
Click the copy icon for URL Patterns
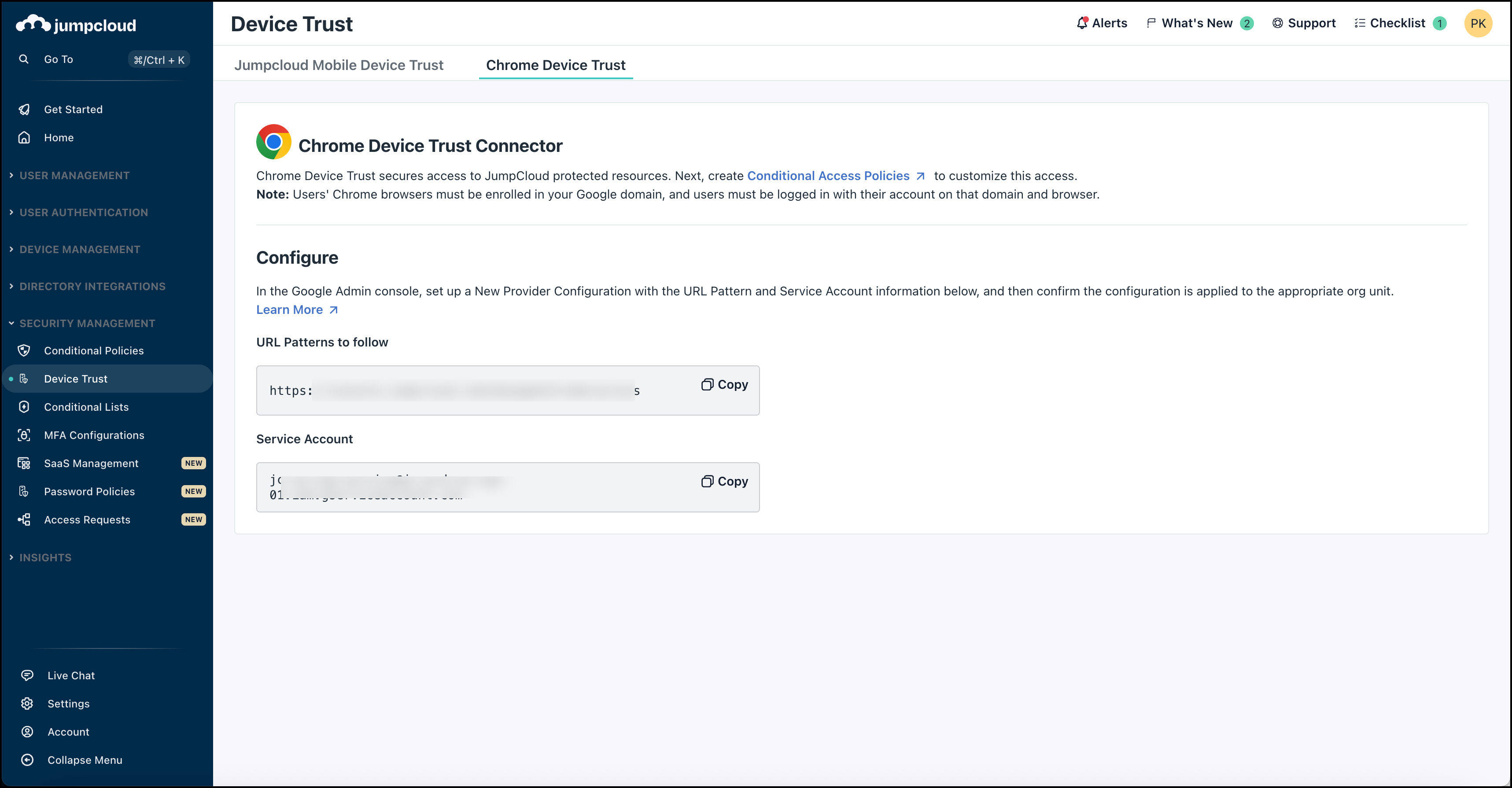click(x=707, y=384)
